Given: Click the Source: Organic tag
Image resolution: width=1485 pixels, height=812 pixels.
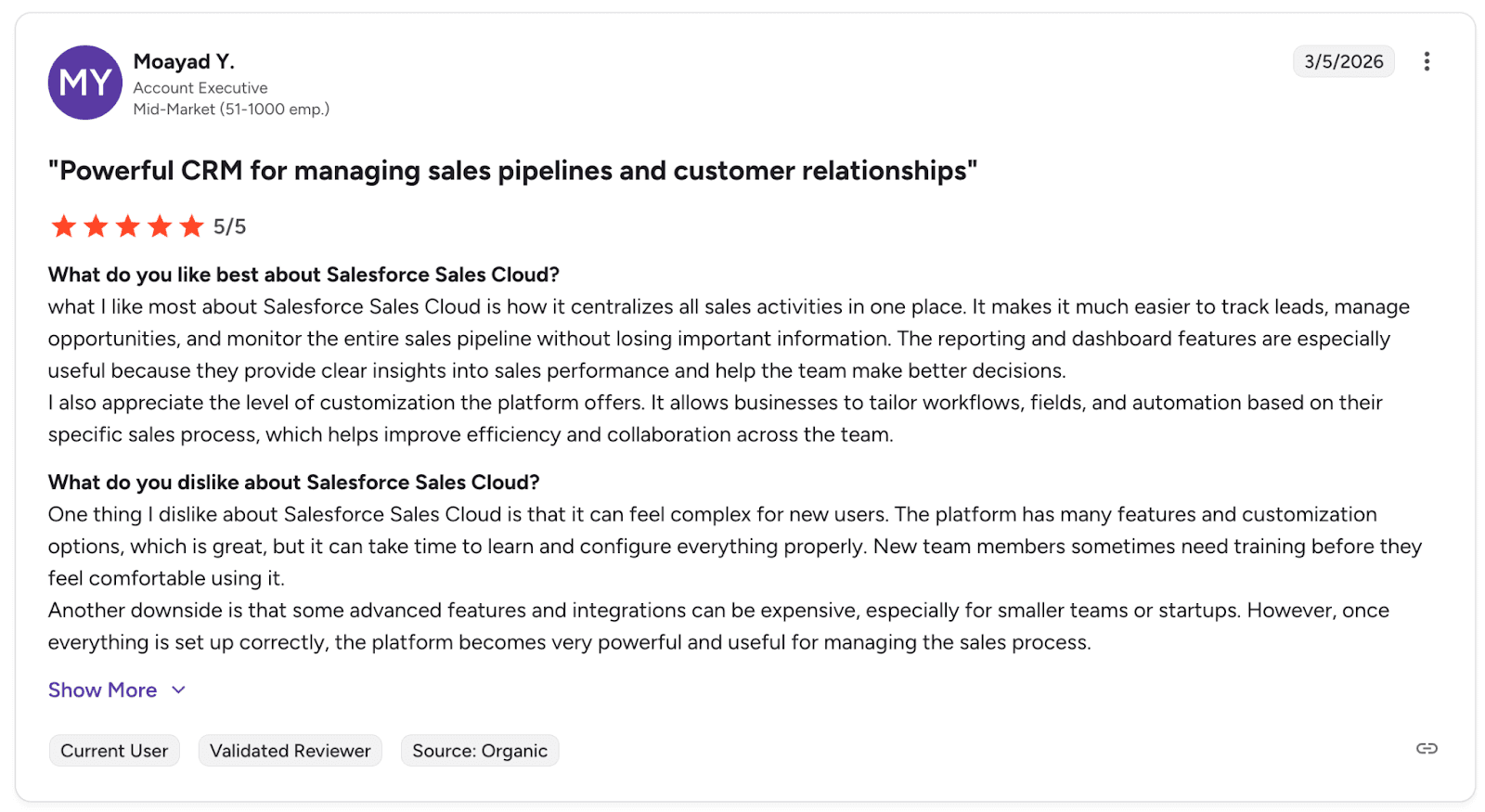Looking at the screenshot, I should [480, 751].
